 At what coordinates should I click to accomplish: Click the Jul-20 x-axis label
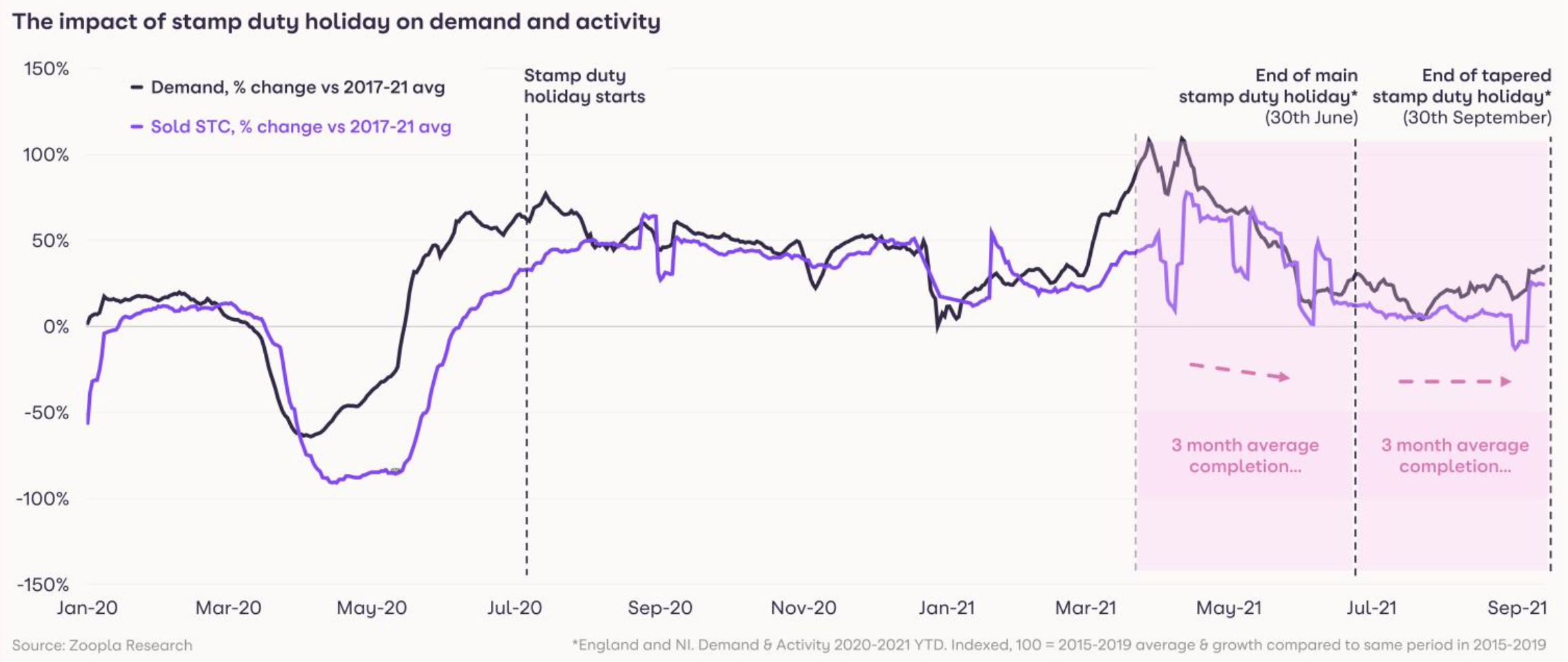tap(515, 608)
